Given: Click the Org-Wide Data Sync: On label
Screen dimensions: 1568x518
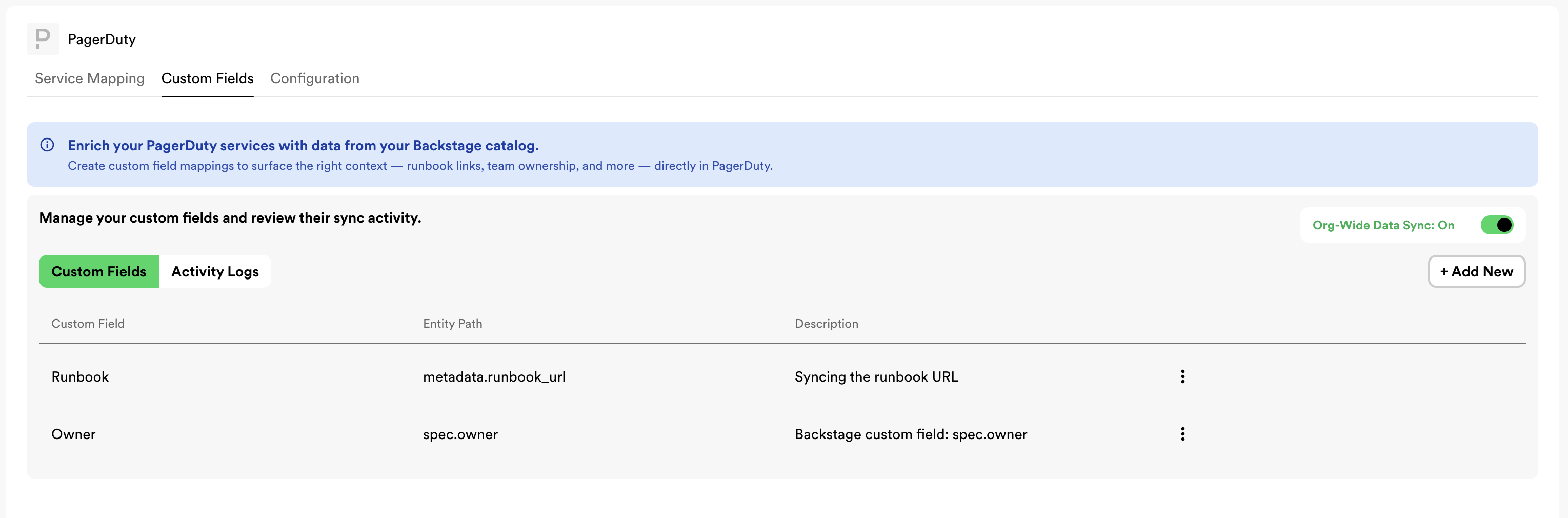Looking at the screenshot, I should (x=1383, y=225).
